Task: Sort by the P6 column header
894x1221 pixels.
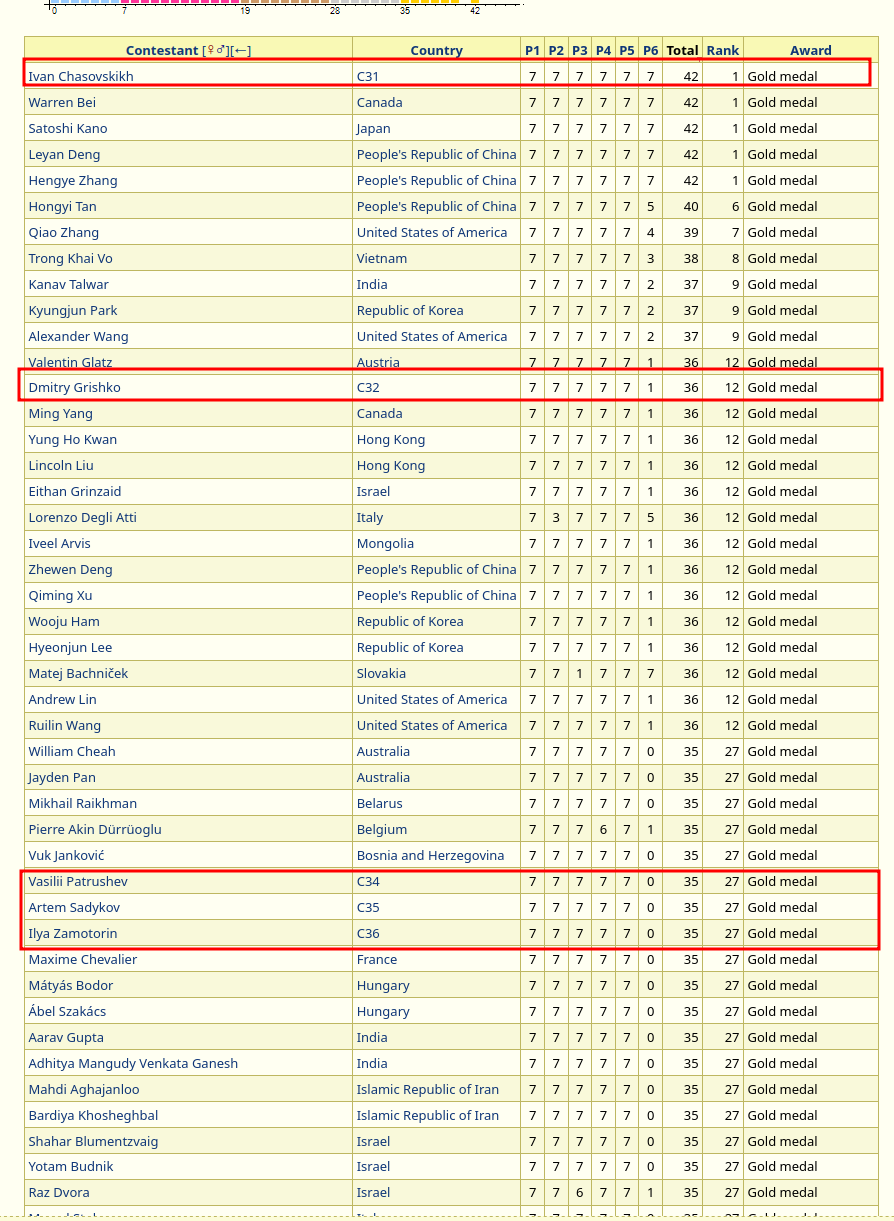Action: coord(650,50)
